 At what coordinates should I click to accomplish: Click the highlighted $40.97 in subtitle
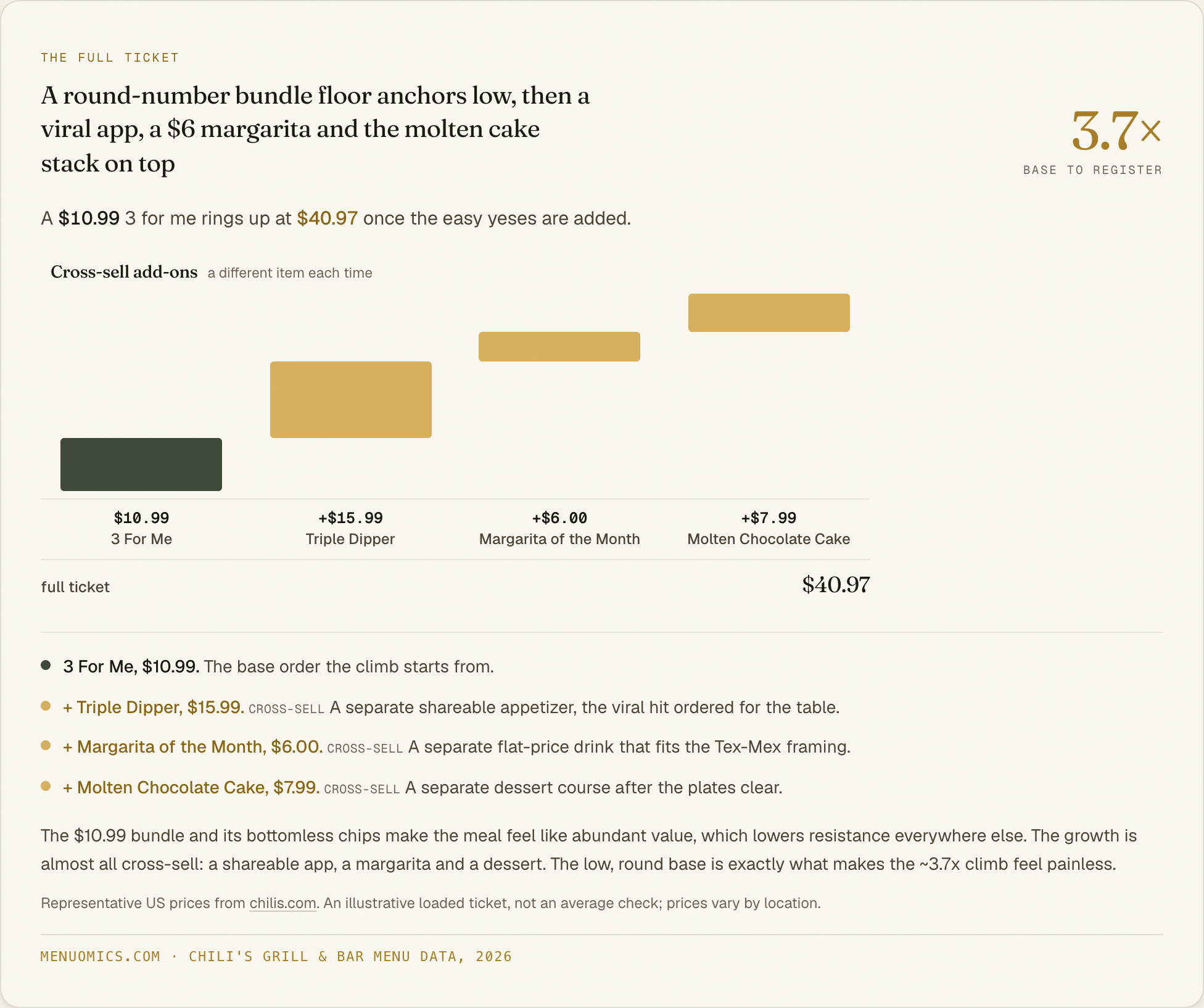coord(327,218)
